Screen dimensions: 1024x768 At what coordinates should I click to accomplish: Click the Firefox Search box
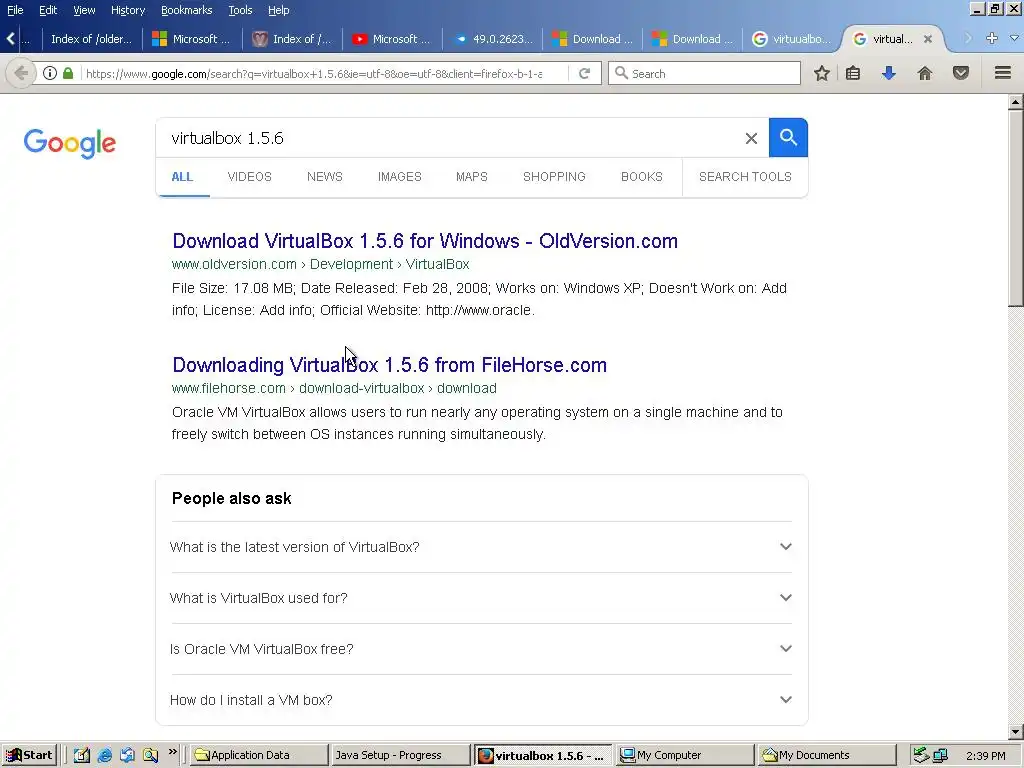[704, 73]
